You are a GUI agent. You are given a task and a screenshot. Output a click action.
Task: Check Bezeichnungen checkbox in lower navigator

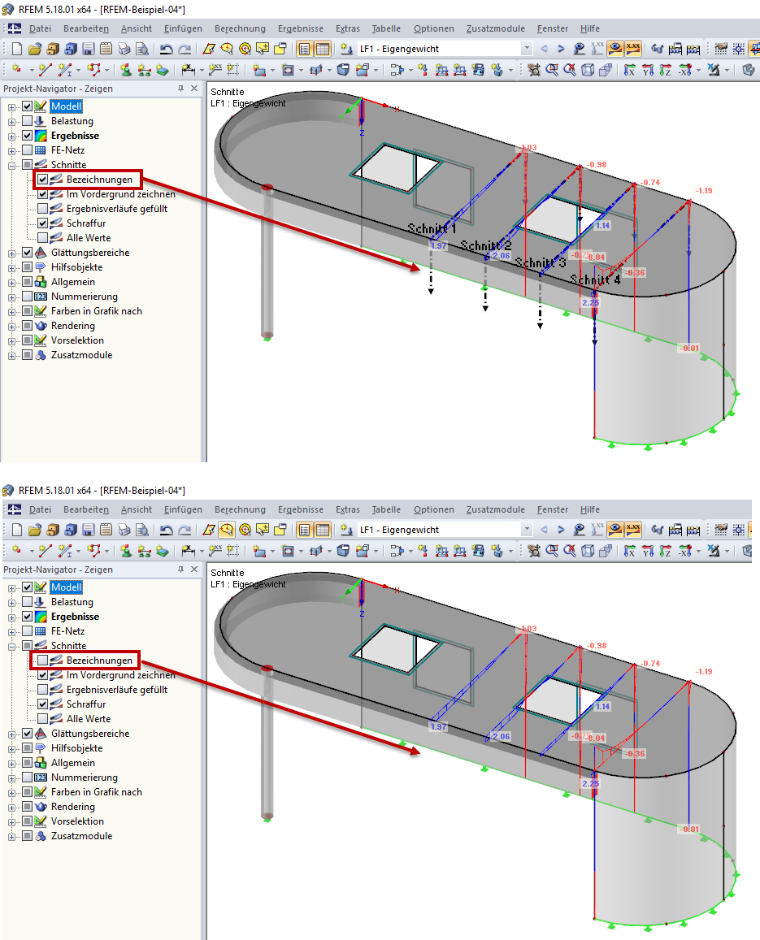click(43, 660)
